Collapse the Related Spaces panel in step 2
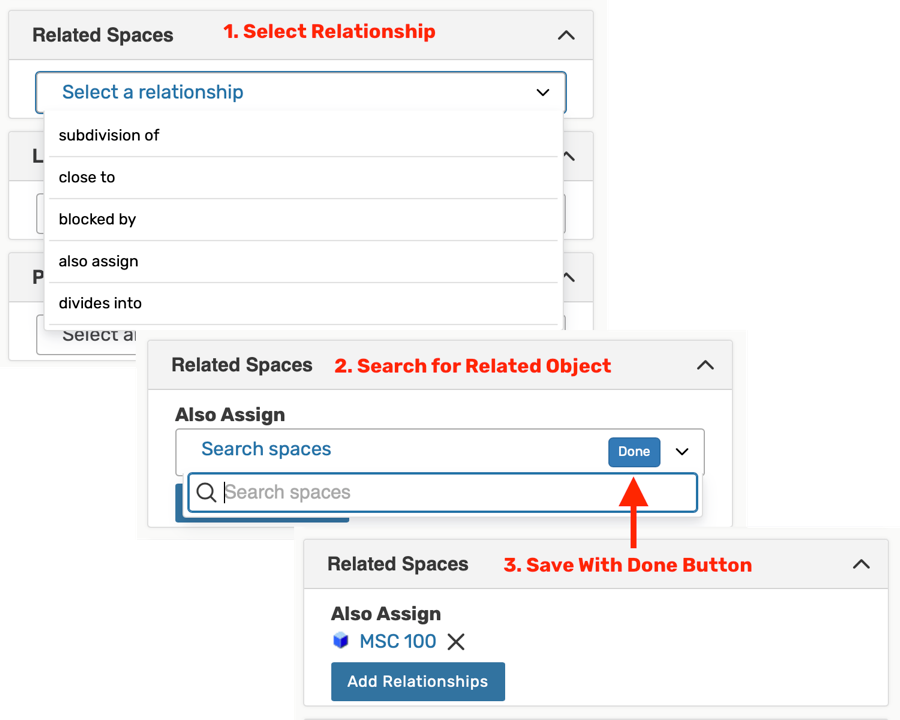900x720 pixels. 705,365
